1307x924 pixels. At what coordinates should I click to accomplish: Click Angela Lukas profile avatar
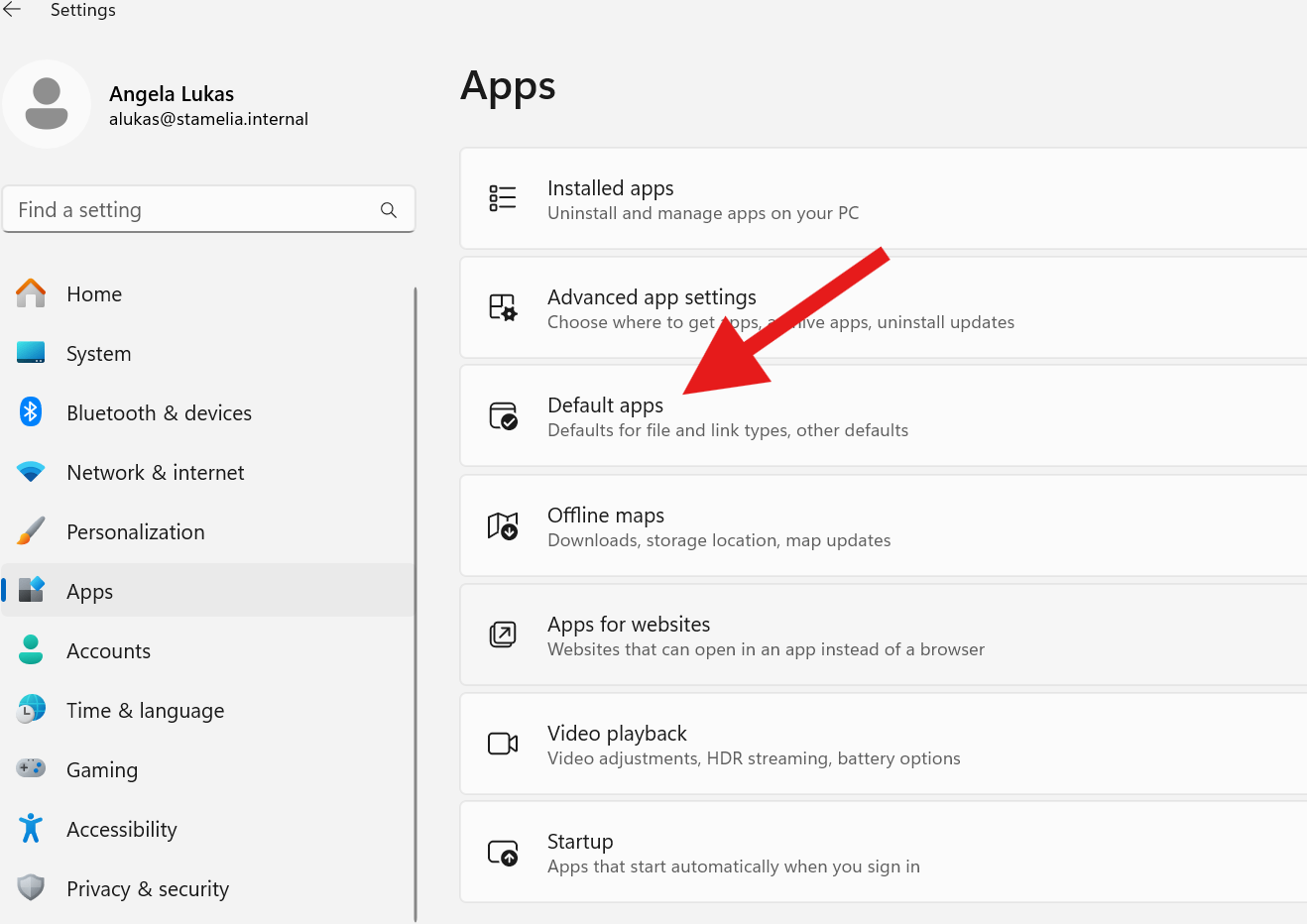(x=47, y=104)
